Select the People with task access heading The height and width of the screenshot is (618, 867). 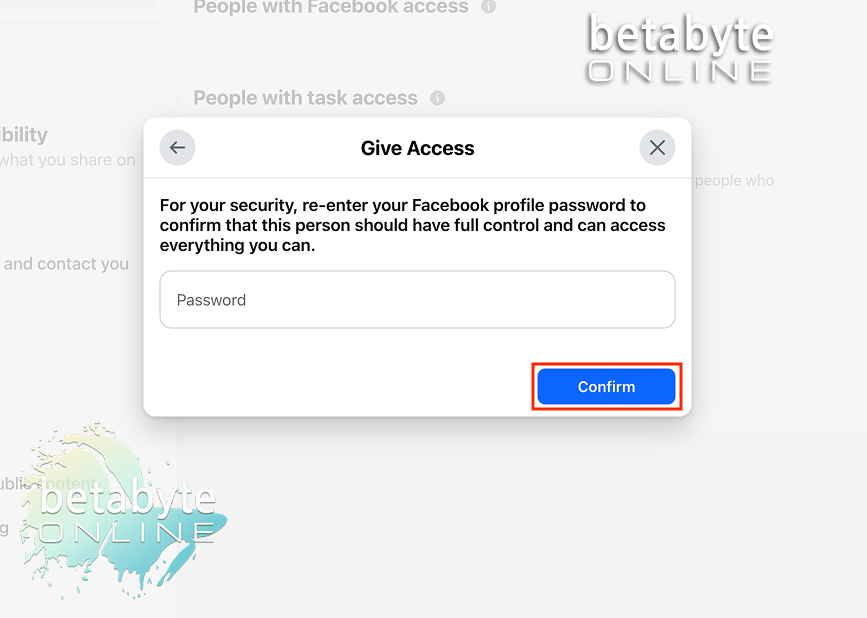(x=305, y=98)
